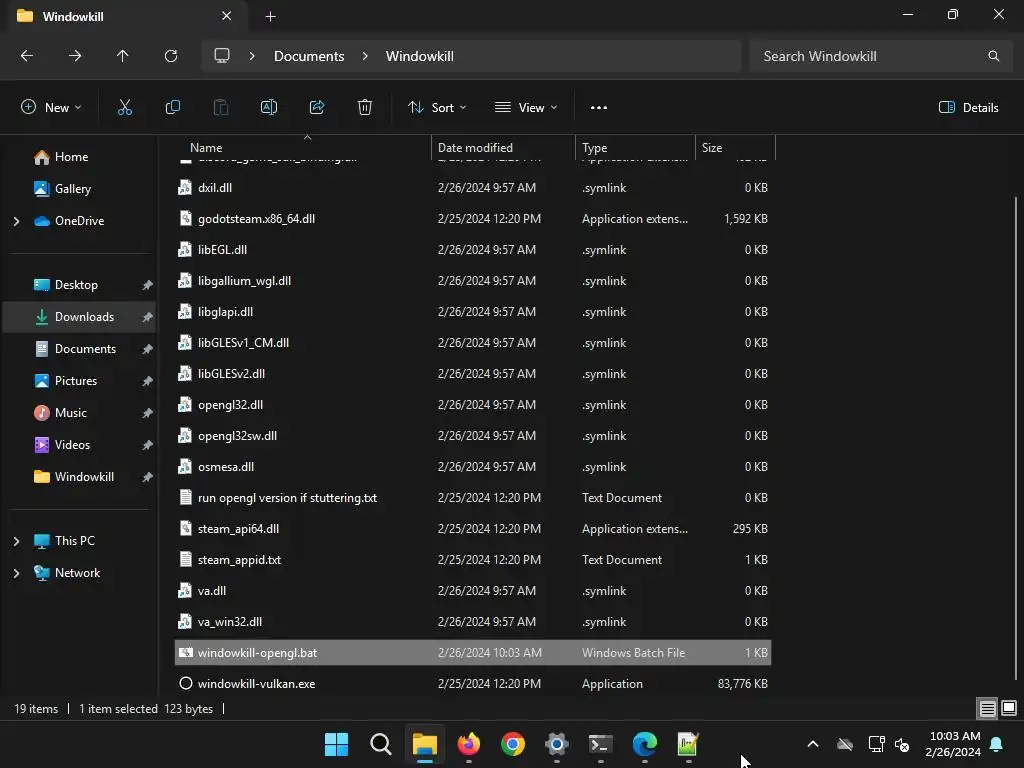The image size is (1024, 768).
Task: Click the Delete trash can icon
Action: pyautogui.click(x=365, y=108)
